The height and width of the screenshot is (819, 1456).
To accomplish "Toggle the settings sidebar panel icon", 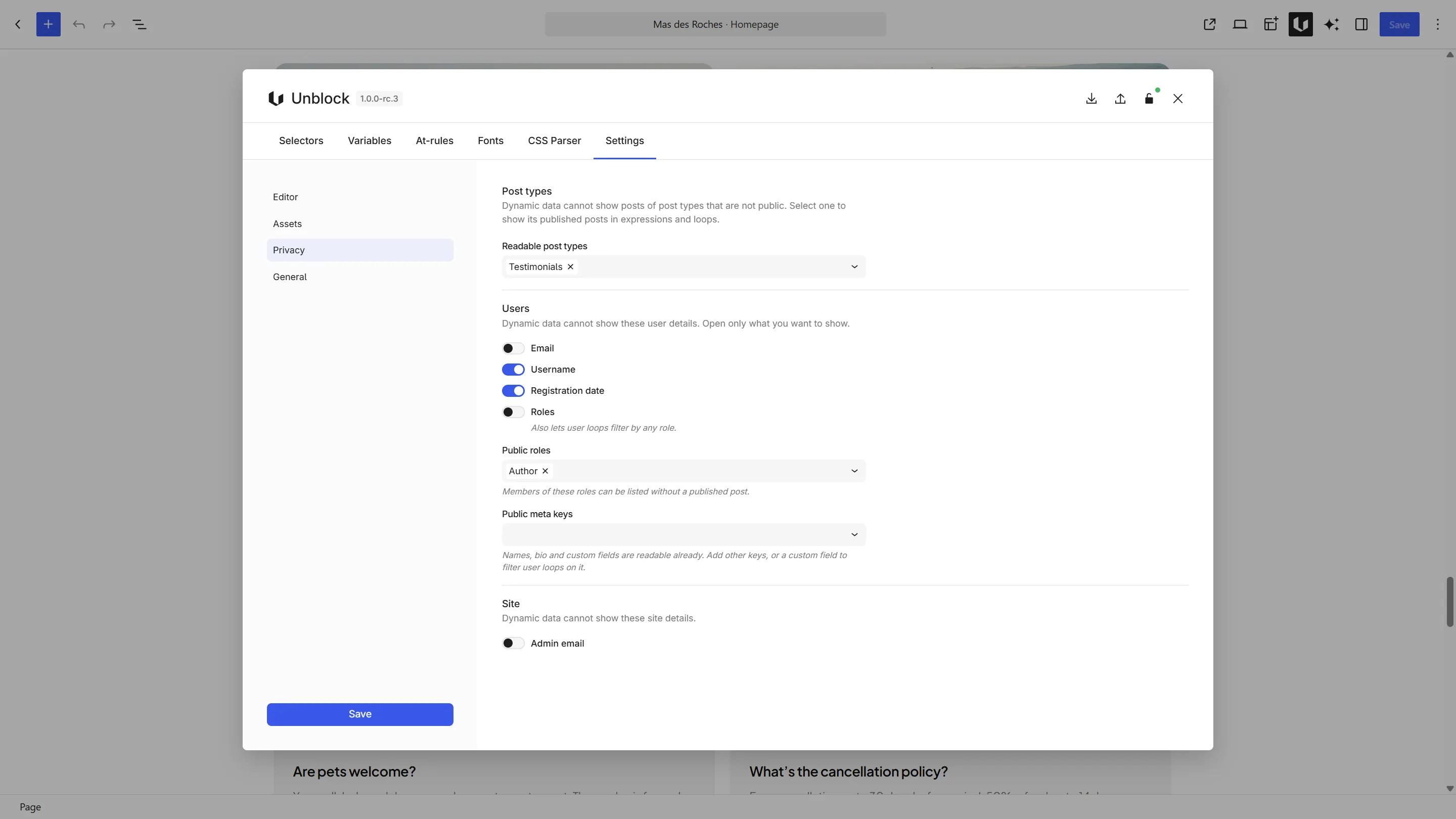I will tap(1361, 24).
